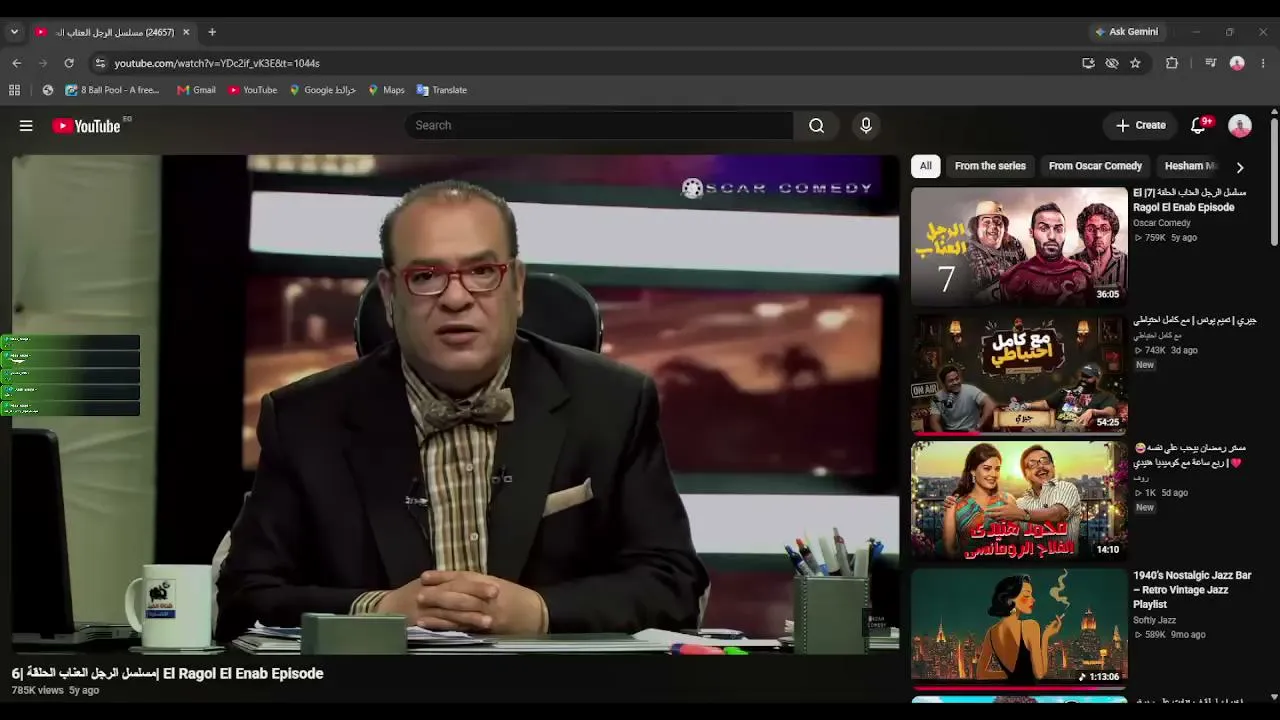Open the Chrome apps grid shortcut
Image resolution: width=1280 pixels, height=720 pixels.
14,90
